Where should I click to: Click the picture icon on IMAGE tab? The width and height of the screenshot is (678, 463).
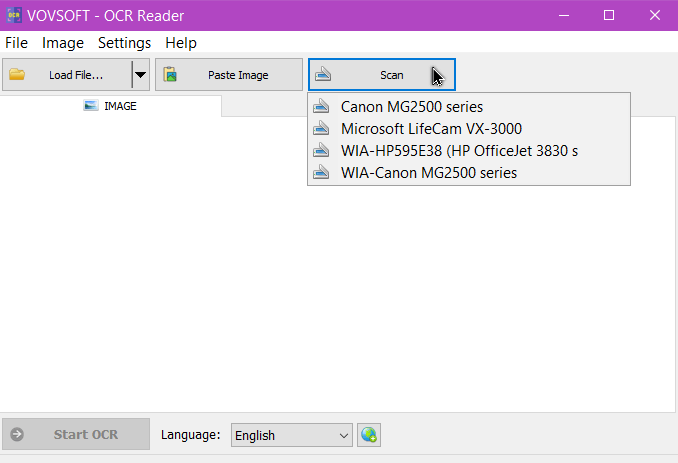(91, 105)
